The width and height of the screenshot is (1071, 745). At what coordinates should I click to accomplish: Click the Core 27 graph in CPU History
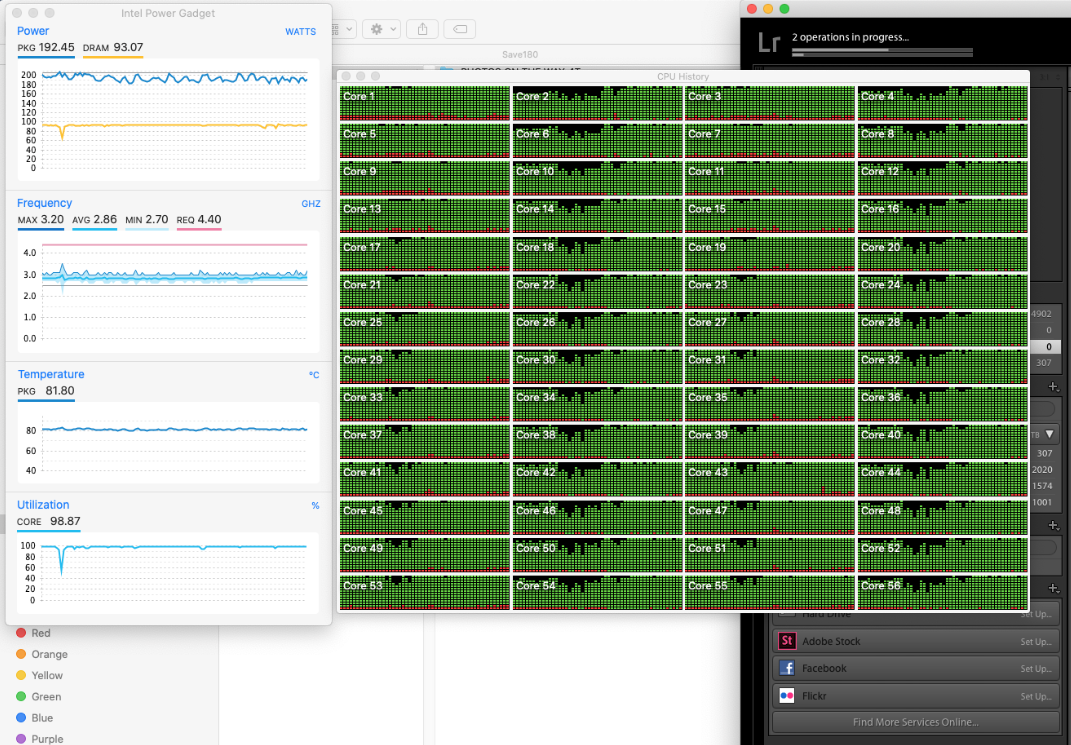[x=770, y=329]
